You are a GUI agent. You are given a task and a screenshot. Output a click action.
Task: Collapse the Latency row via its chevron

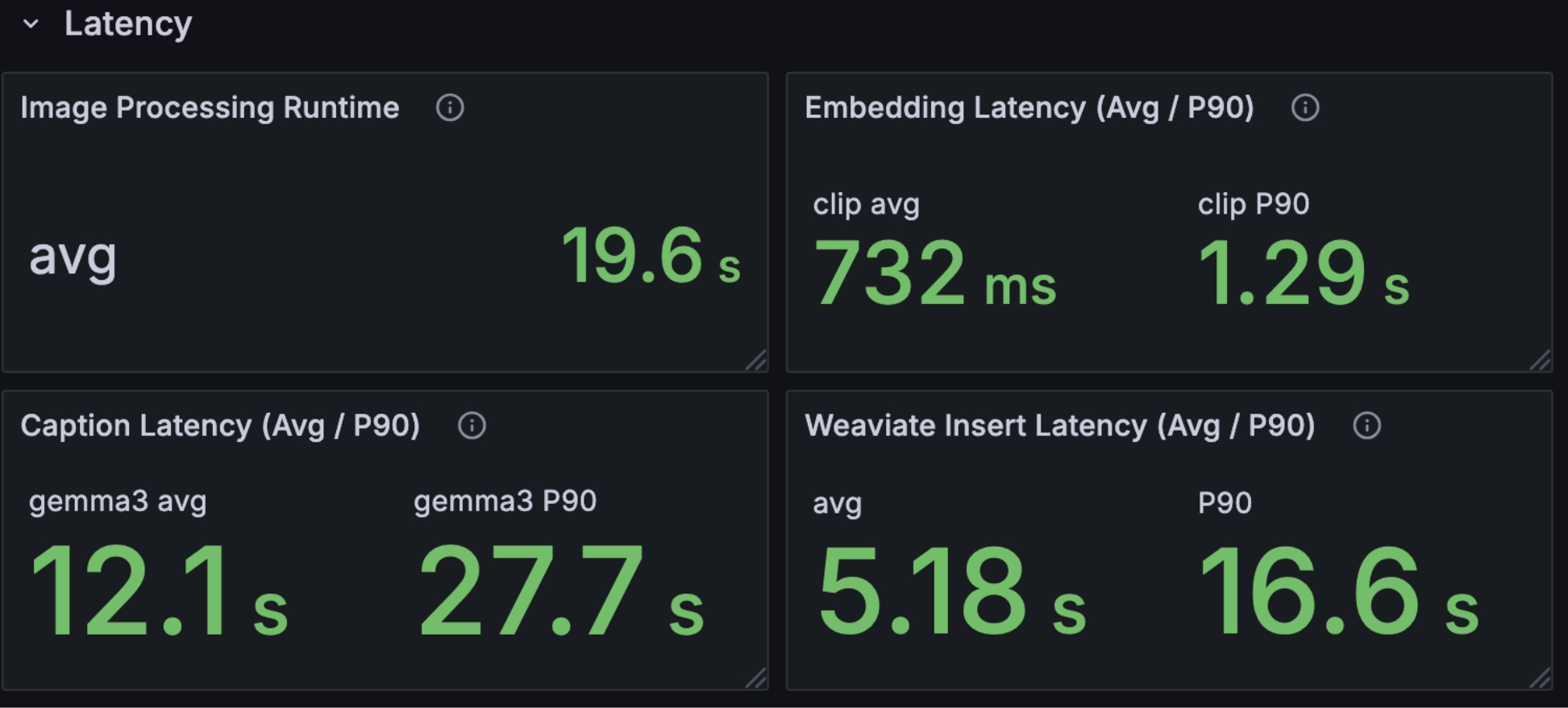[x=30, y=24]
